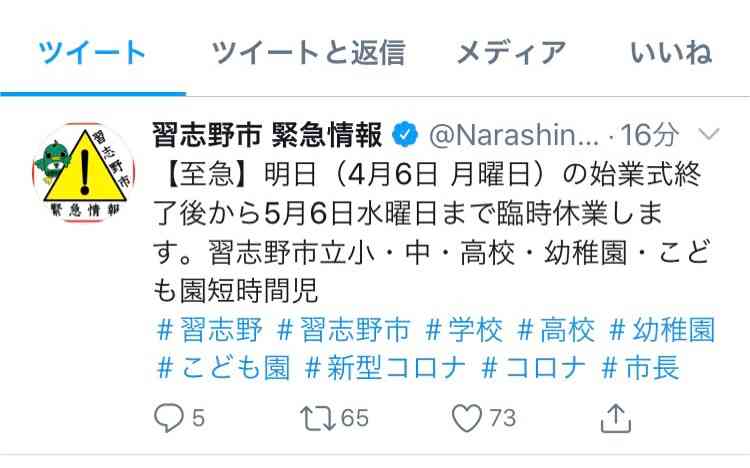
Task: Open the #市長 hashtag
Action: coord(640,368)
